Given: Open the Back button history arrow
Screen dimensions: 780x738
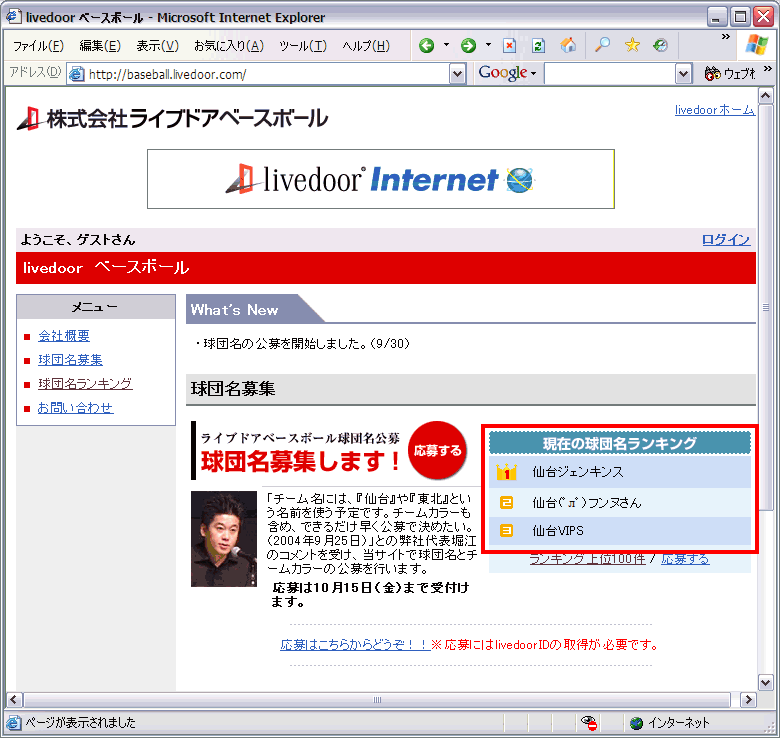Looking at the screenshot, I should click(446, 46).
